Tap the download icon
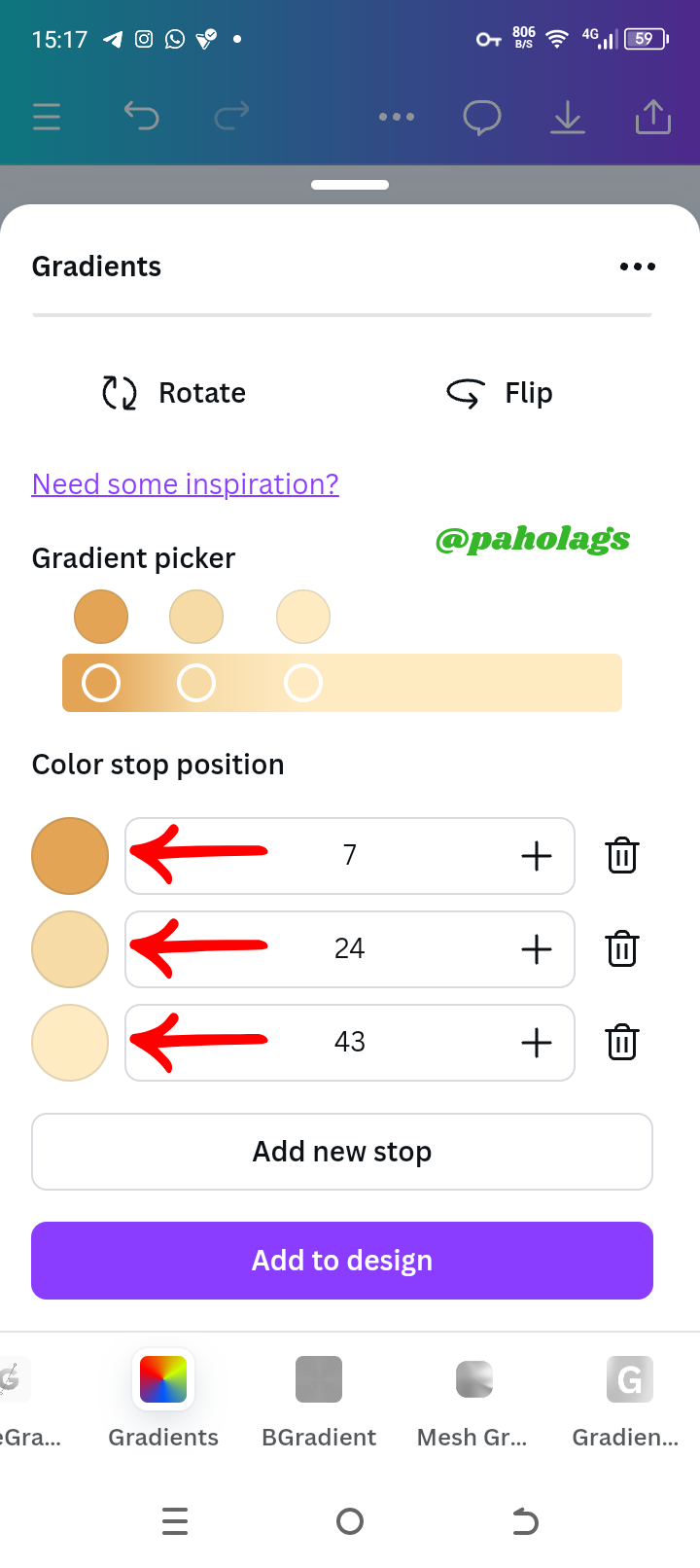The image size is (700, 1568). tap(568, 118)
